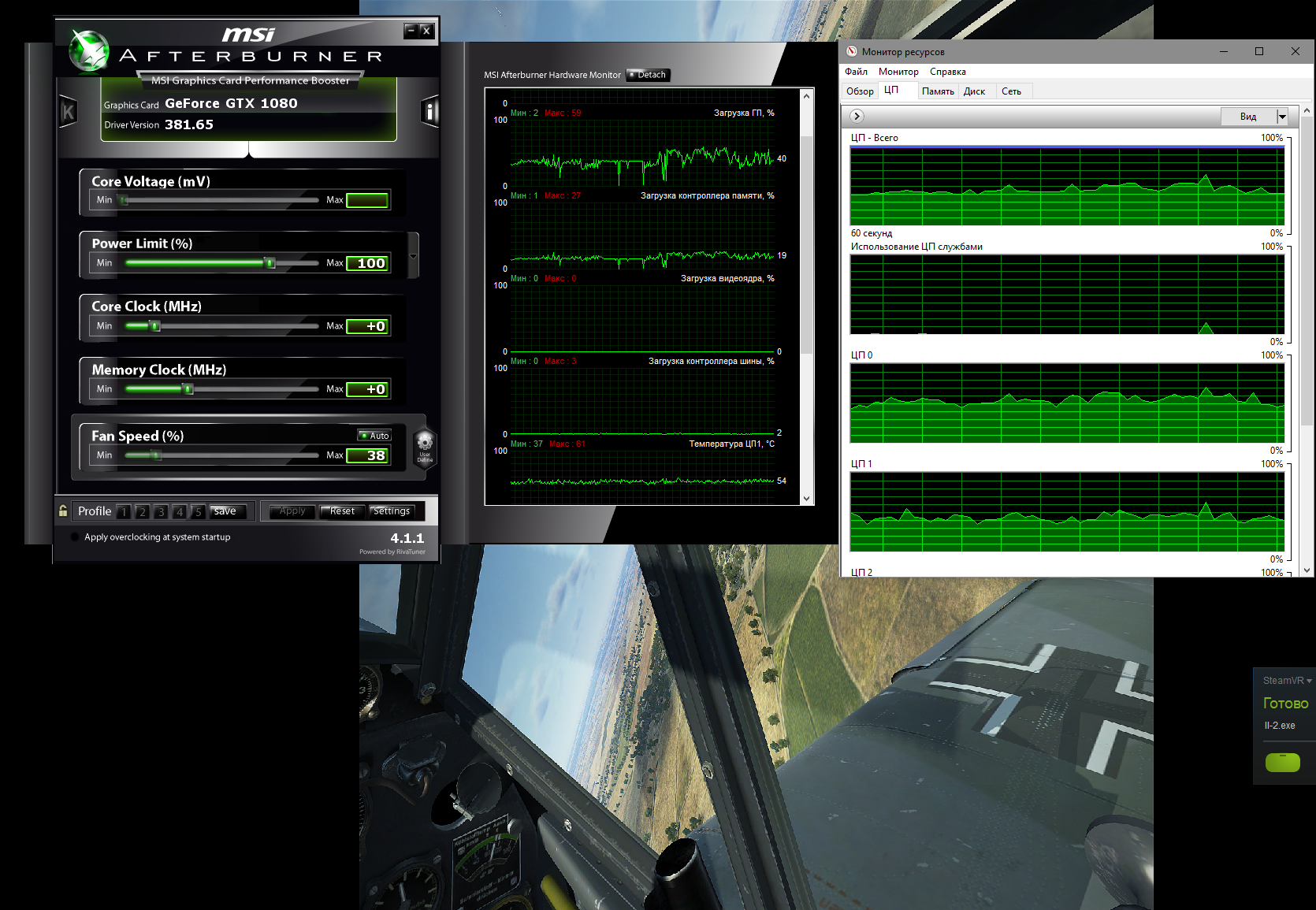The width and height of the screenshot is (1316, 910).
Task: Click the Core Voltage slider handle
Action: point(123,200)
